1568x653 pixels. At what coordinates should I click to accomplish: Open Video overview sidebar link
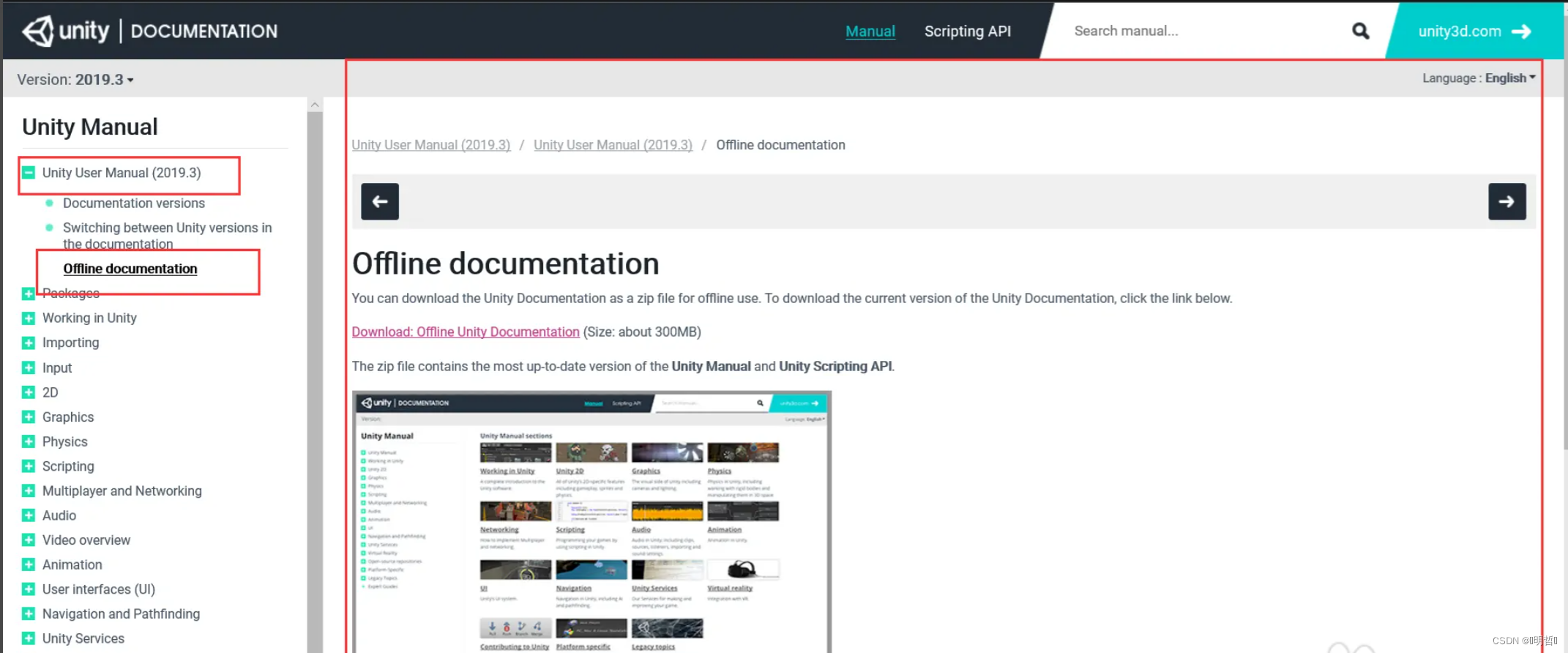86,540
